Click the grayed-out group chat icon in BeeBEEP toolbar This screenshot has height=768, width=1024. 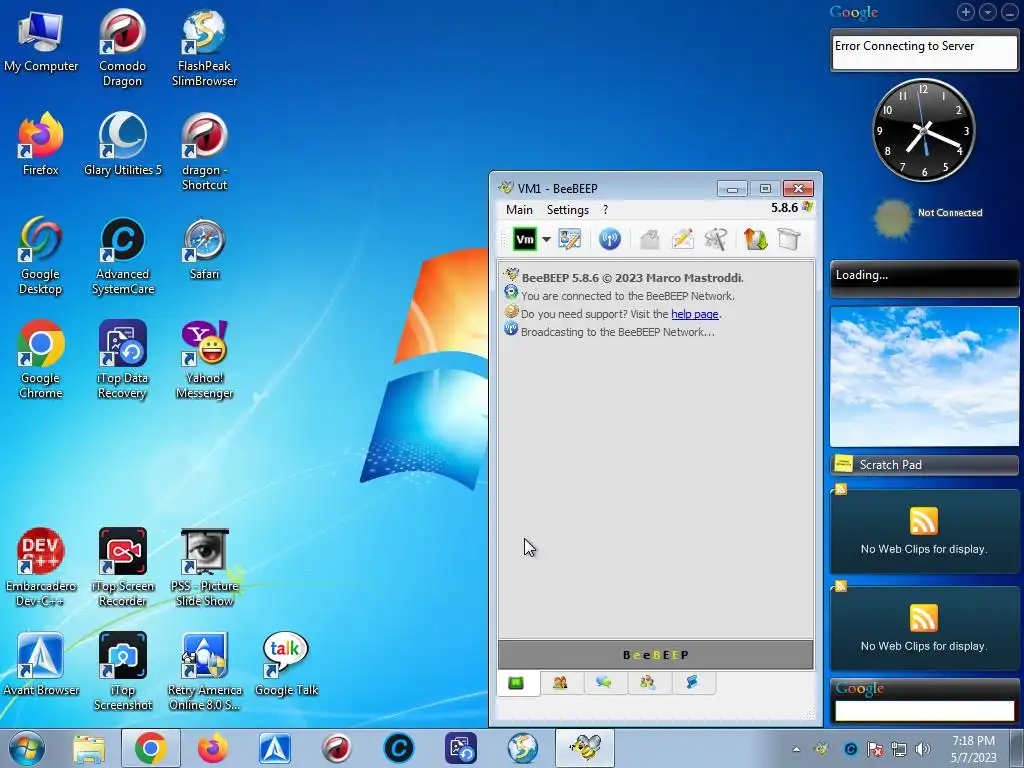[x=716, y=240]
